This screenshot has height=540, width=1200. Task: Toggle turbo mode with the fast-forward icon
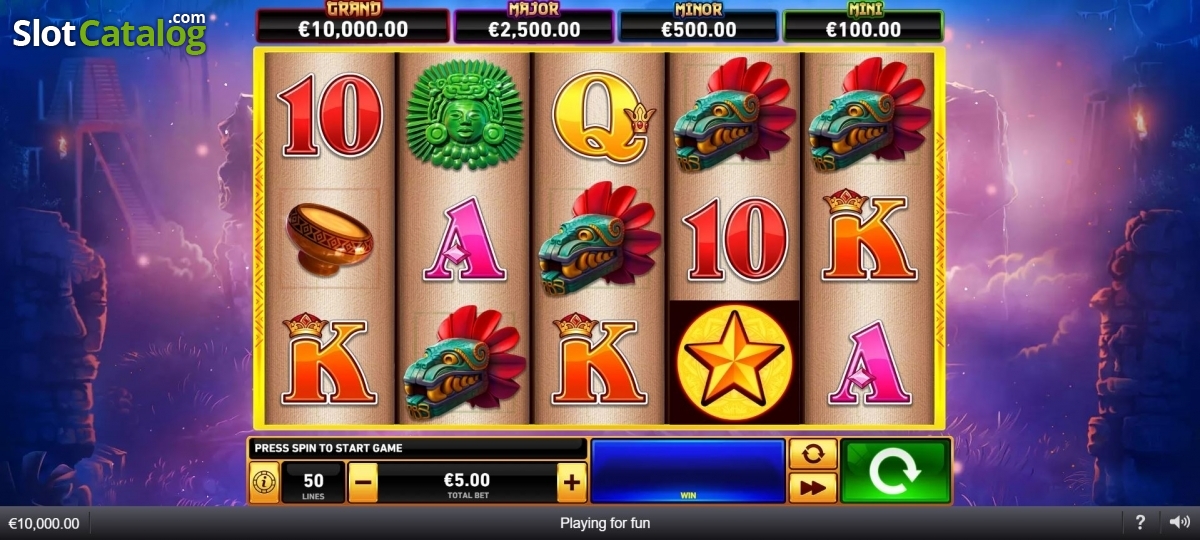[812, 487]
